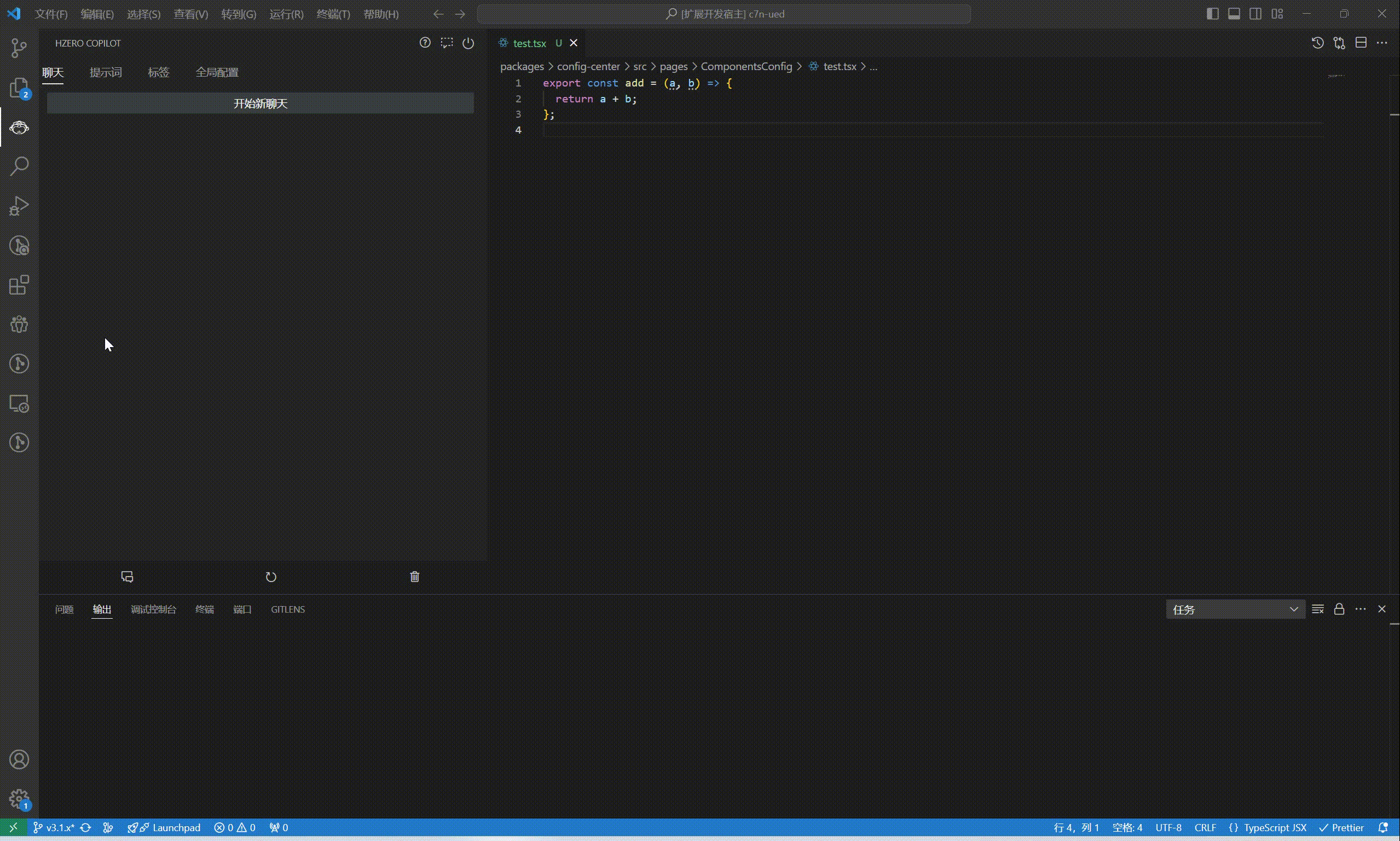This screenshot has width=1400, height=841.
Task: Open the Accounts menu icon
Action: point(19,759)
